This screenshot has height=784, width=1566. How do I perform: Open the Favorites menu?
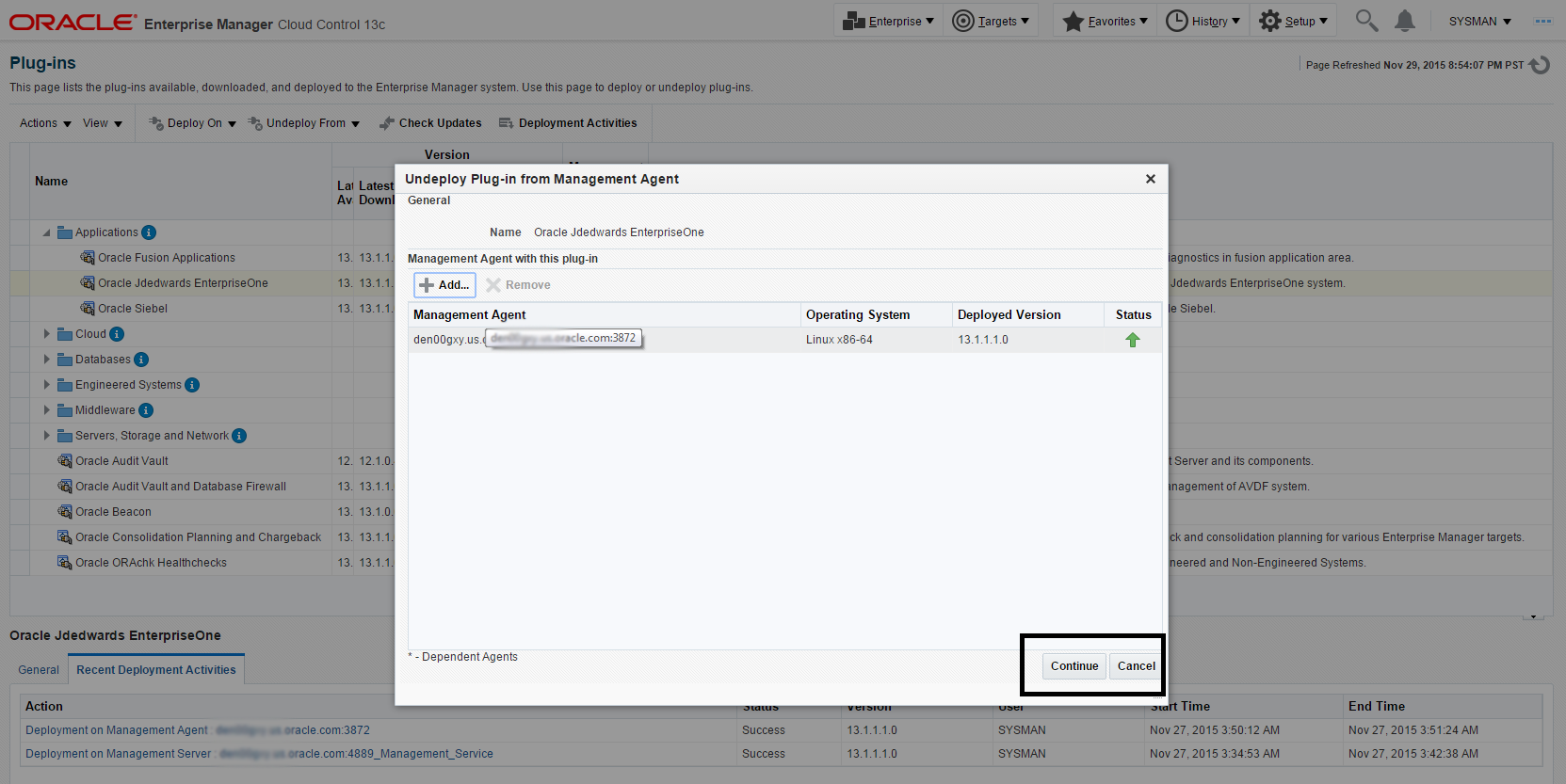(x=1106, y=21)
